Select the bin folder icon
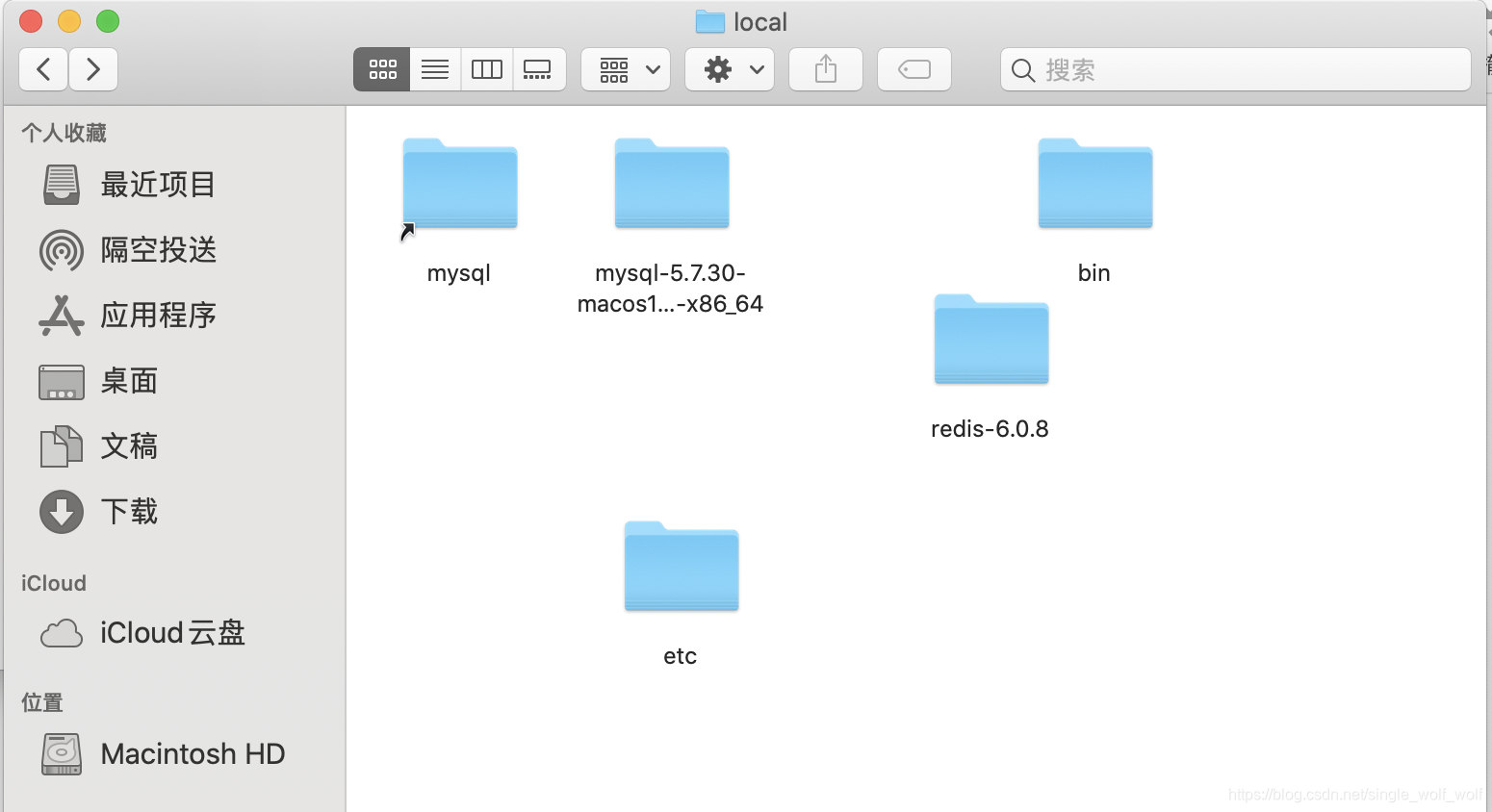 (x=1095, y=184)
